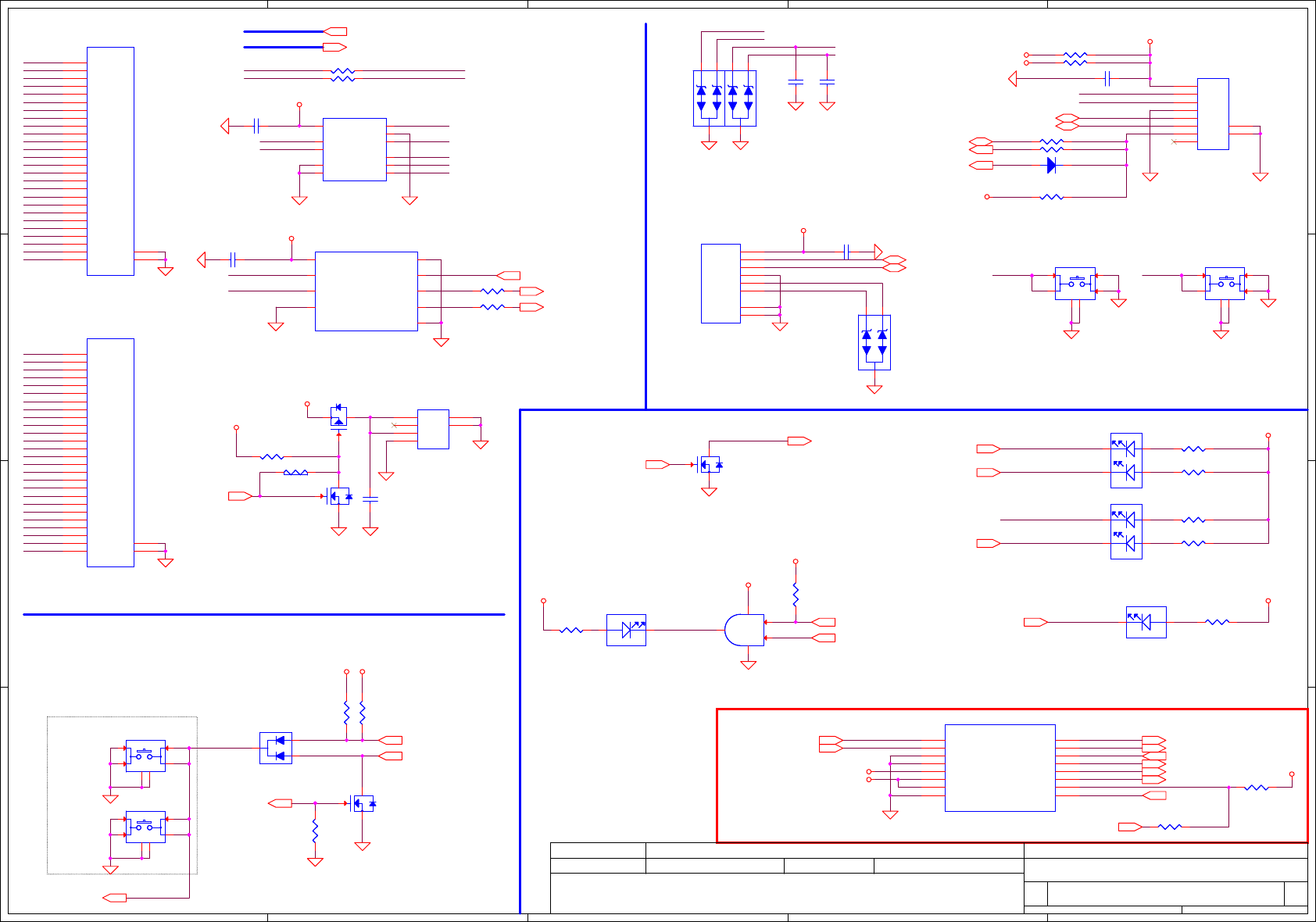The image size is (1316, 922).
Task: Select the small IC right of the power-switch diode
Action: click(433, 429)
